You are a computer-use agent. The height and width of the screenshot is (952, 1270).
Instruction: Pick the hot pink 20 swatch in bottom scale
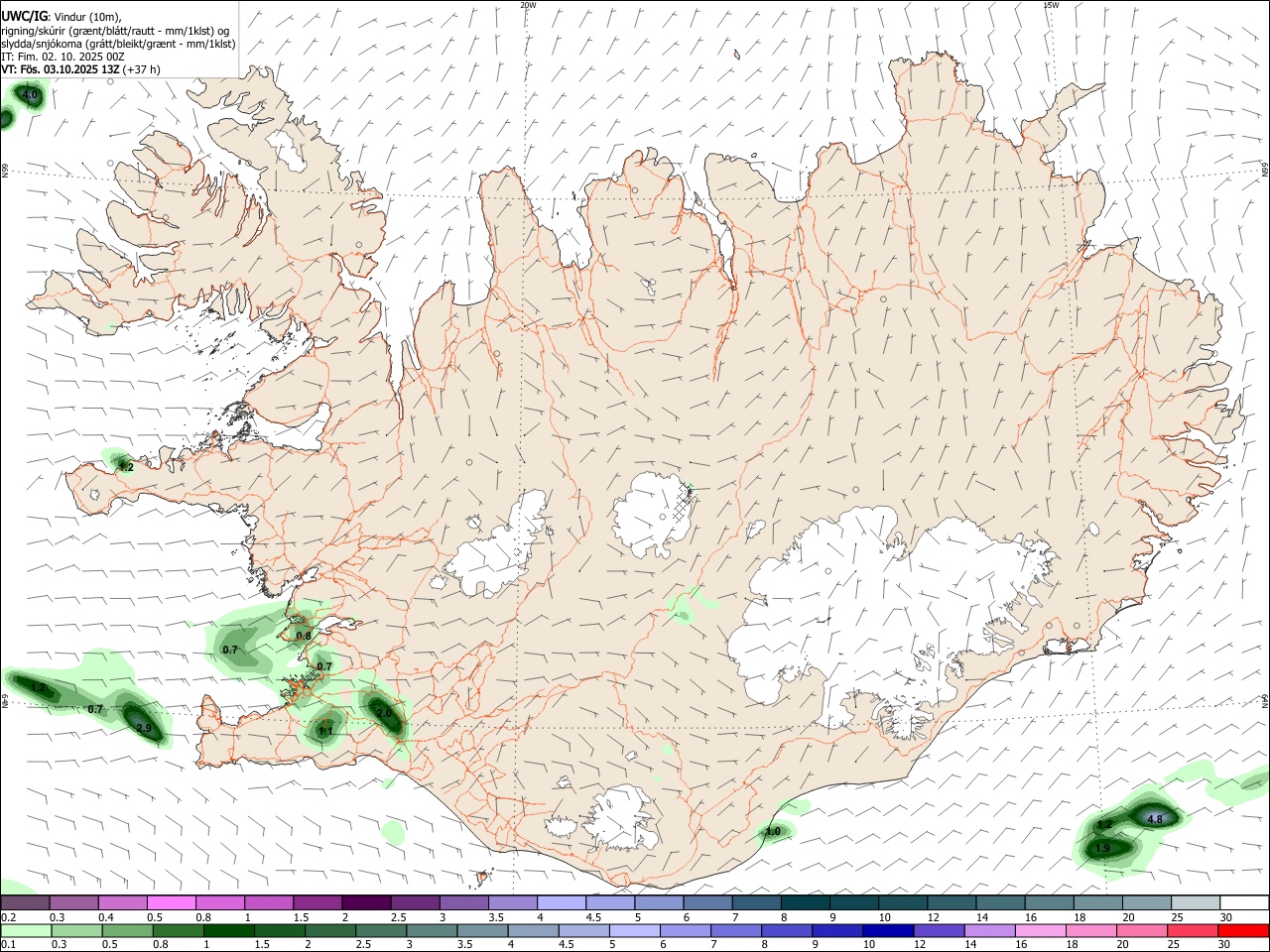[x=1141, y=930]
